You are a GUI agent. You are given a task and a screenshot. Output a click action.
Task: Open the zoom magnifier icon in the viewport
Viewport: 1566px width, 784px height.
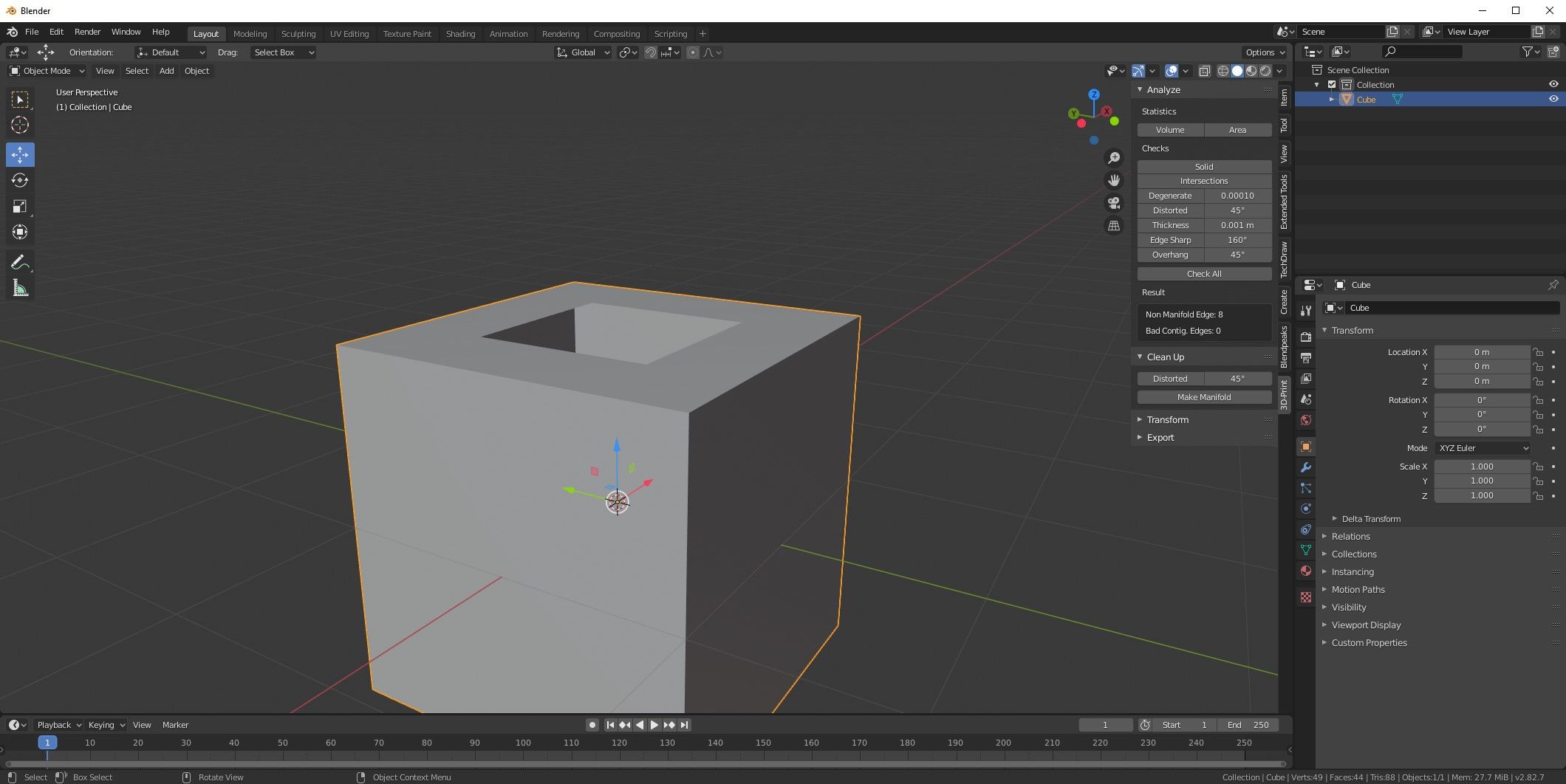coord(1114,157)
